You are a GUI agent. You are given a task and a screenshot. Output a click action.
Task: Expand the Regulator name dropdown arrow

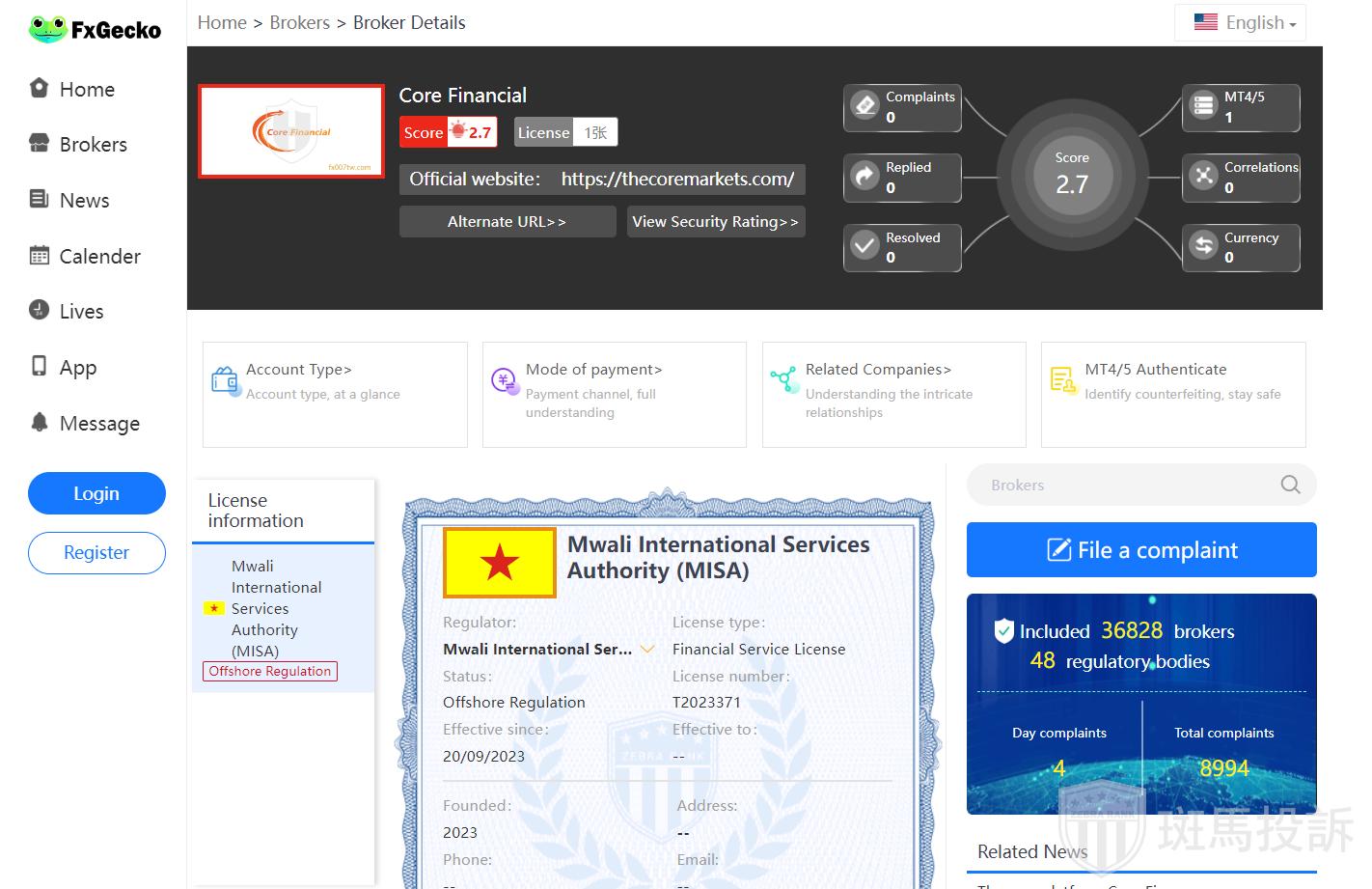tap(647, 650)
